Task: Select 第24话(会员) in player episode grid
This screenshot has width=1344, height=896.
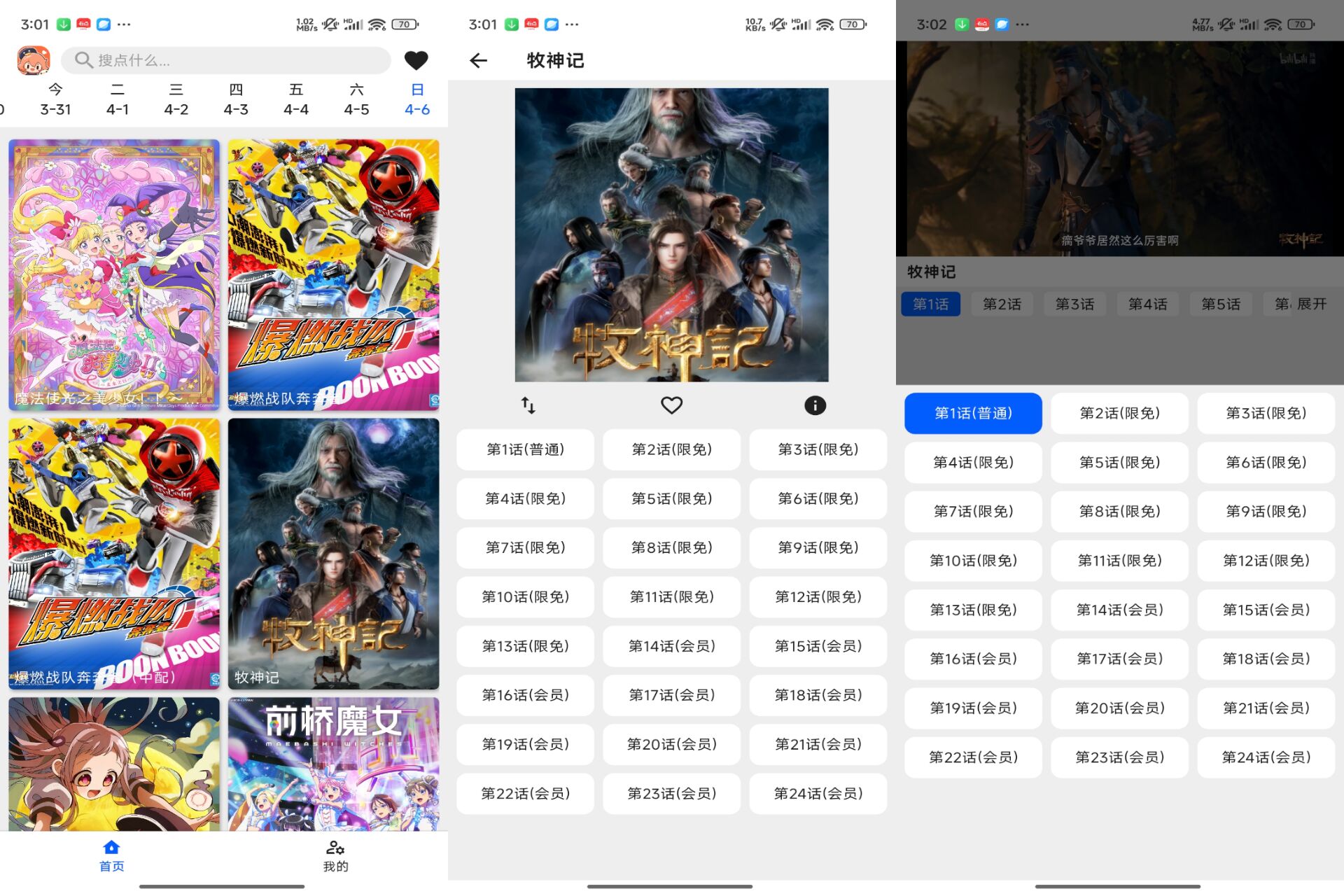Action: click(x=1266, y=757)
